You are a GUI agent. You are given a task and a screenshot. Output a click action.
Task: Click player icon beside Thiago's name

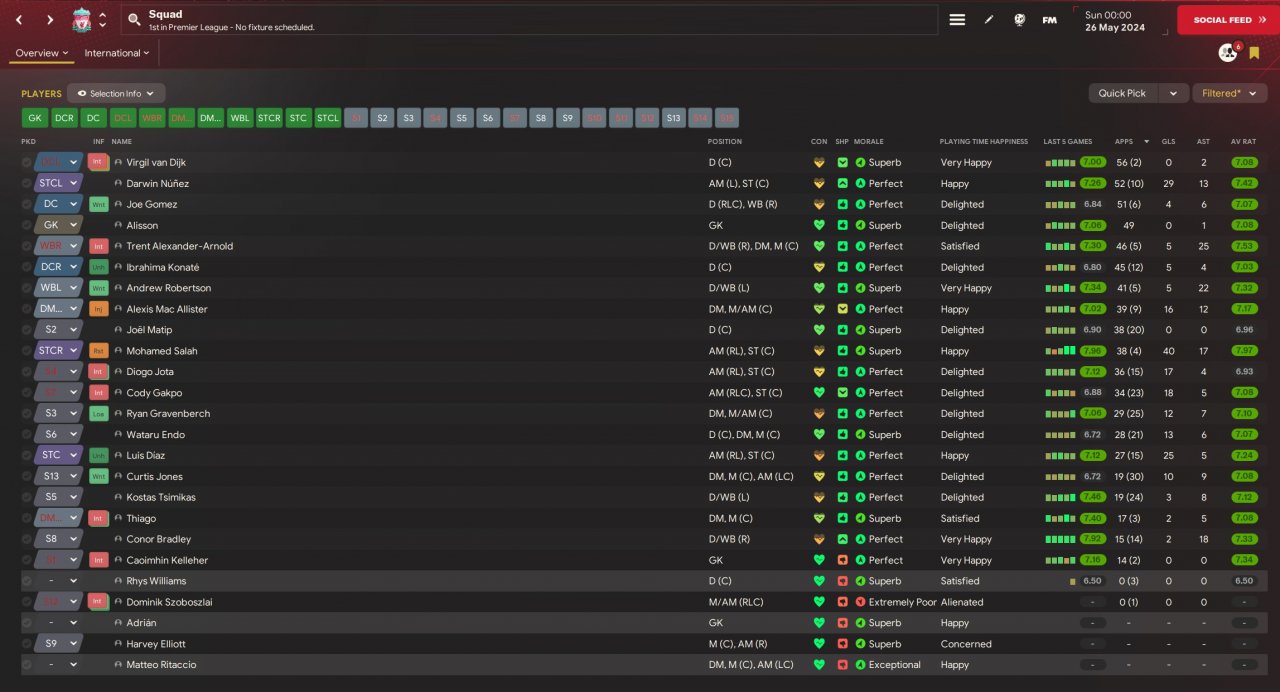pos(118,518)
